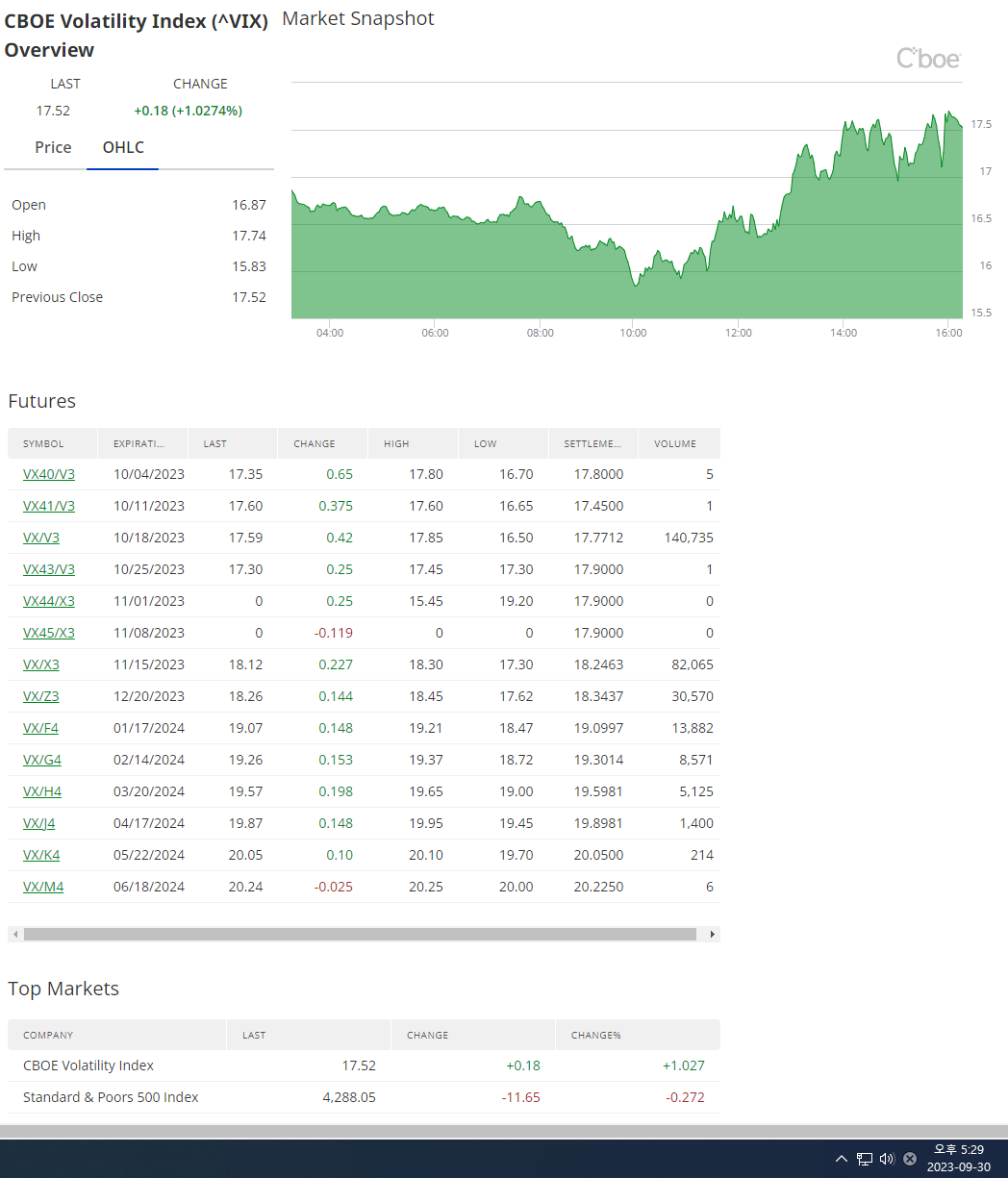Open the VX40/V3 futures link
This screenshot has height=1178, width=1008.
point(49,474)
